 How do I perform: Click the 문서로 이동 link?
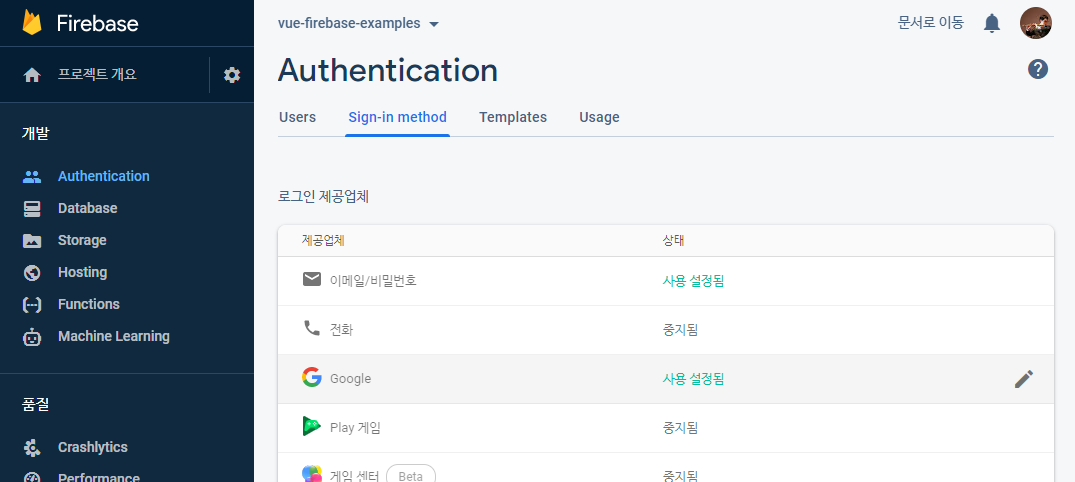[x=931, y=23]
